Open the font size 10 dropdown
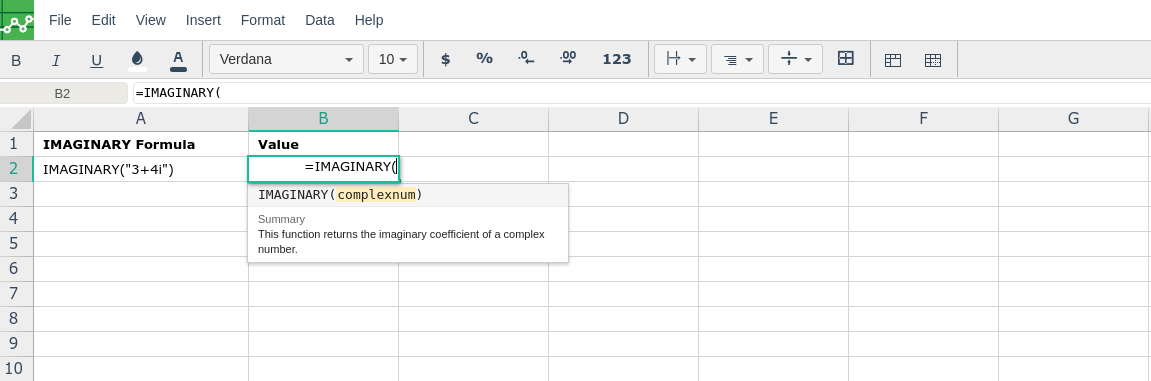Viewport: 1151px width, 381px height. [x=393, y=59]
